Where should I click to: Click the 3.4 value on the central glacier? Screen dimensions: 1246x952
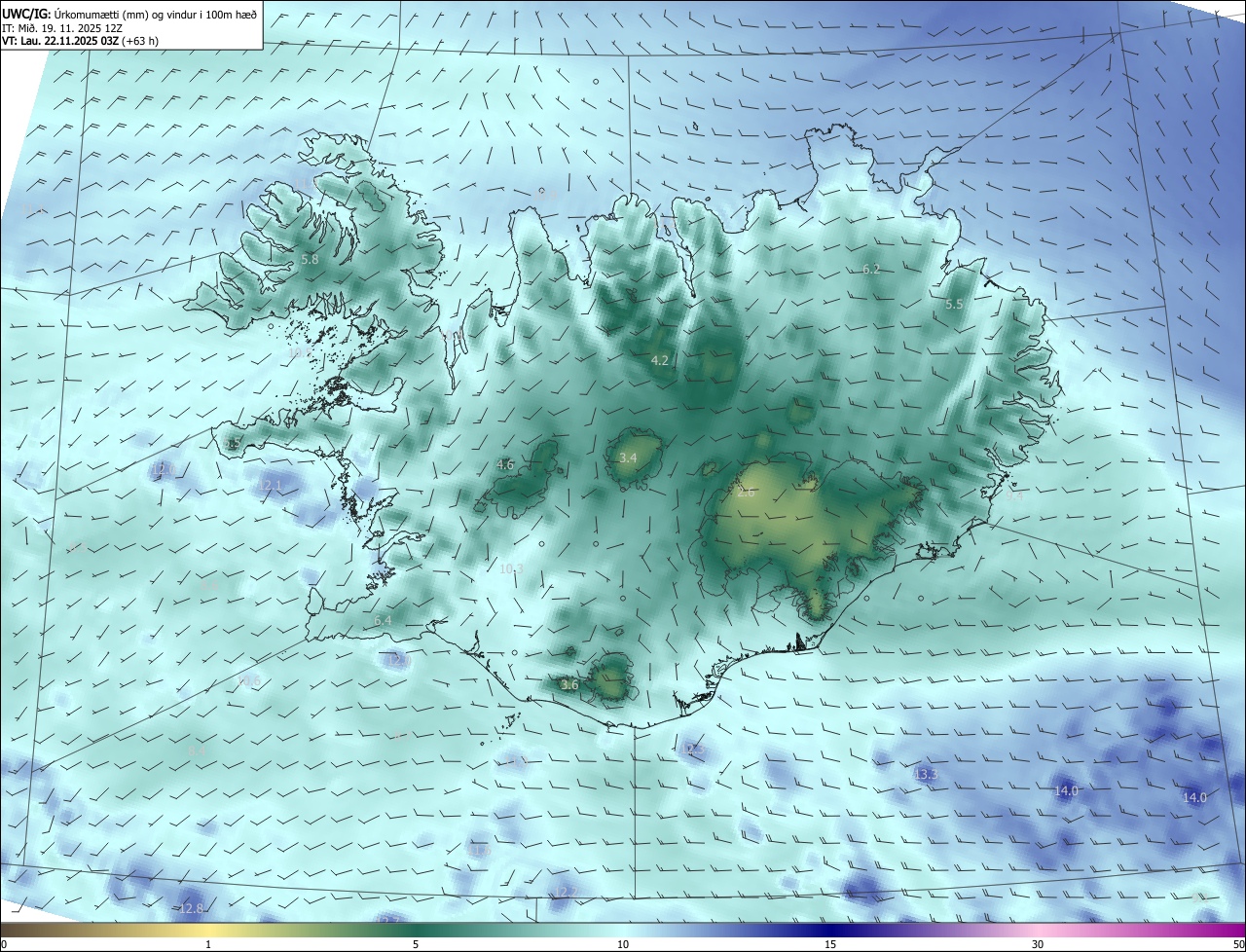(628, 458)
